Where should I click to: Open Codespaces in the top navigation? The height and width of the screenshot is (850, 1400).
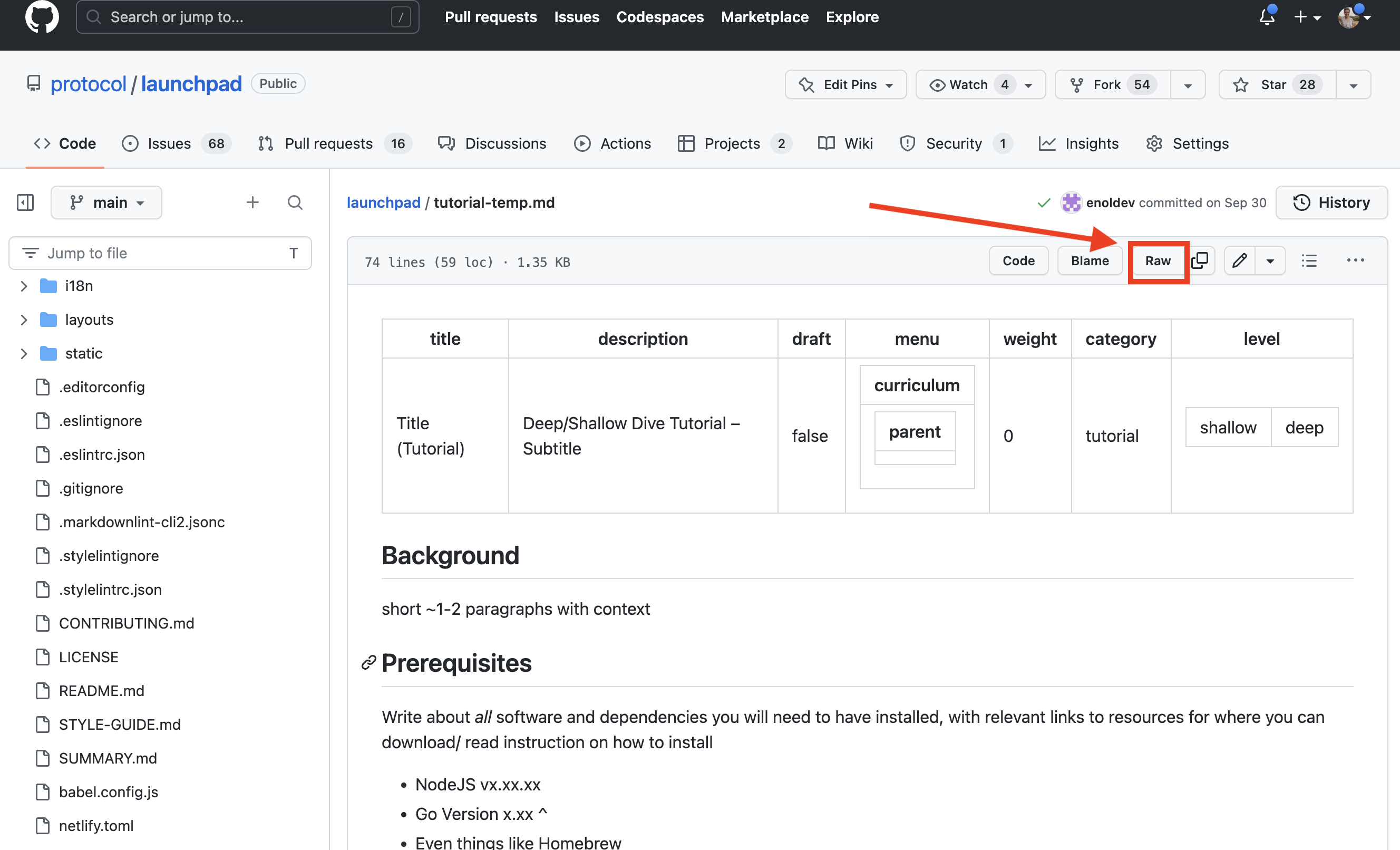(x=659, y=17)
